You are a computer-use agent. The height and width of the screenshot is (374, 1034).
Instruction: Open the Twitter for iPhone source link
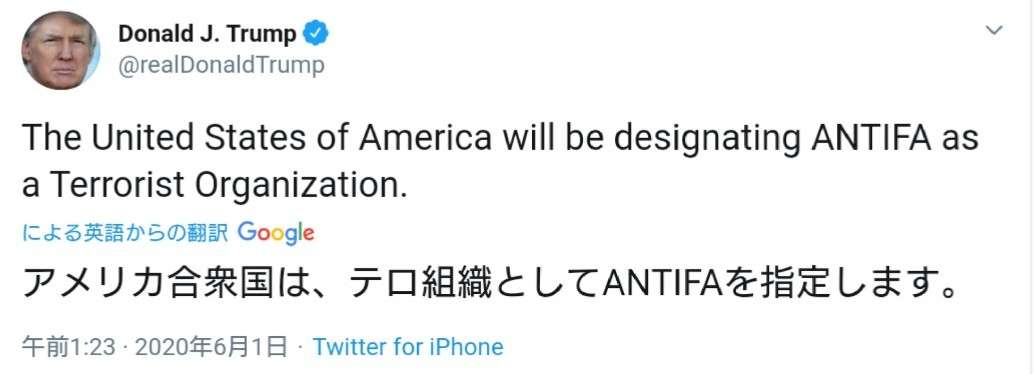click(408, 347)
